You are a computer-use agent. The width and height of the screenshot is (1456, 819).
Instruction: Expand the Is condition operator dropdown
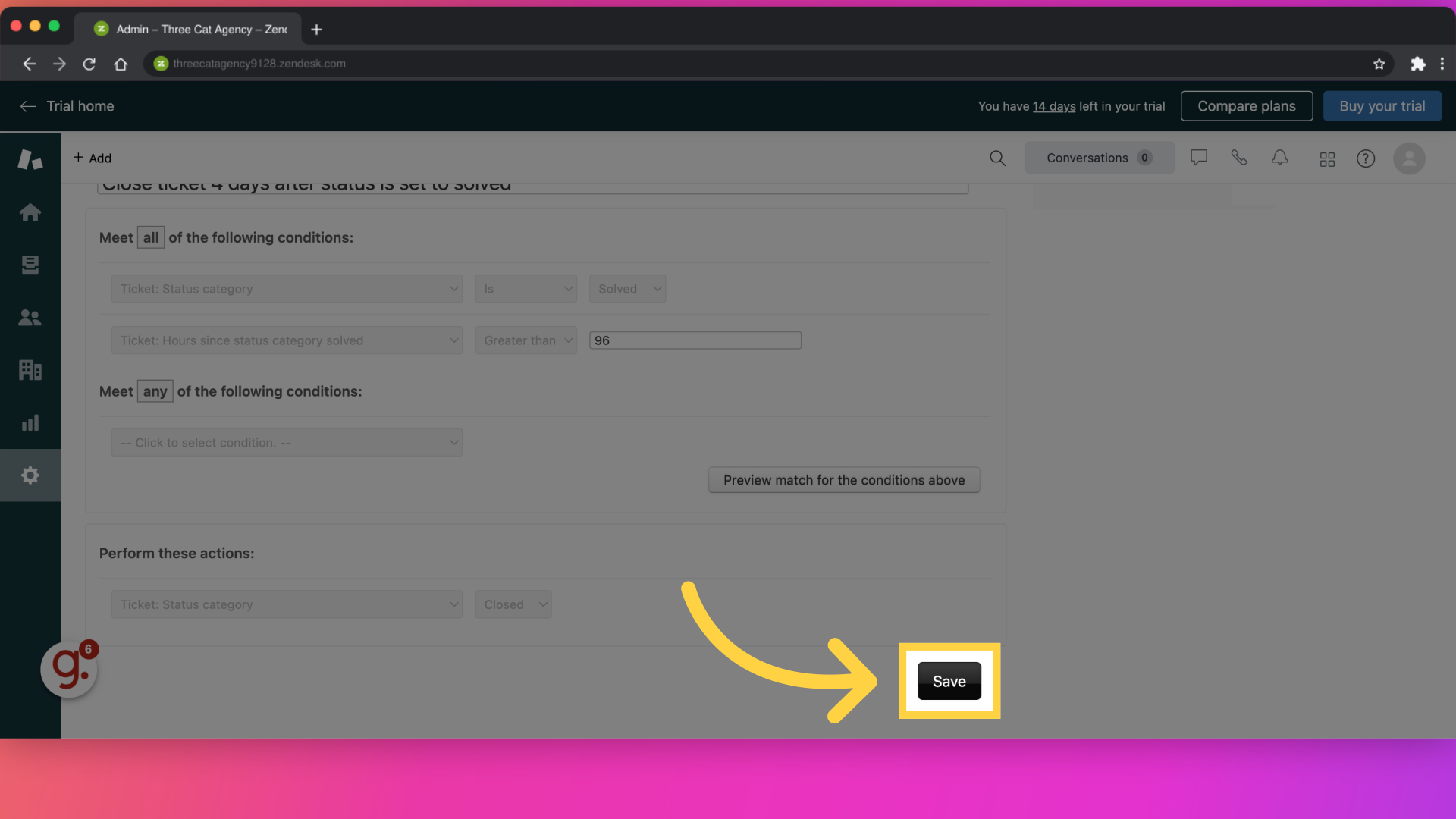tap(525, 288)
